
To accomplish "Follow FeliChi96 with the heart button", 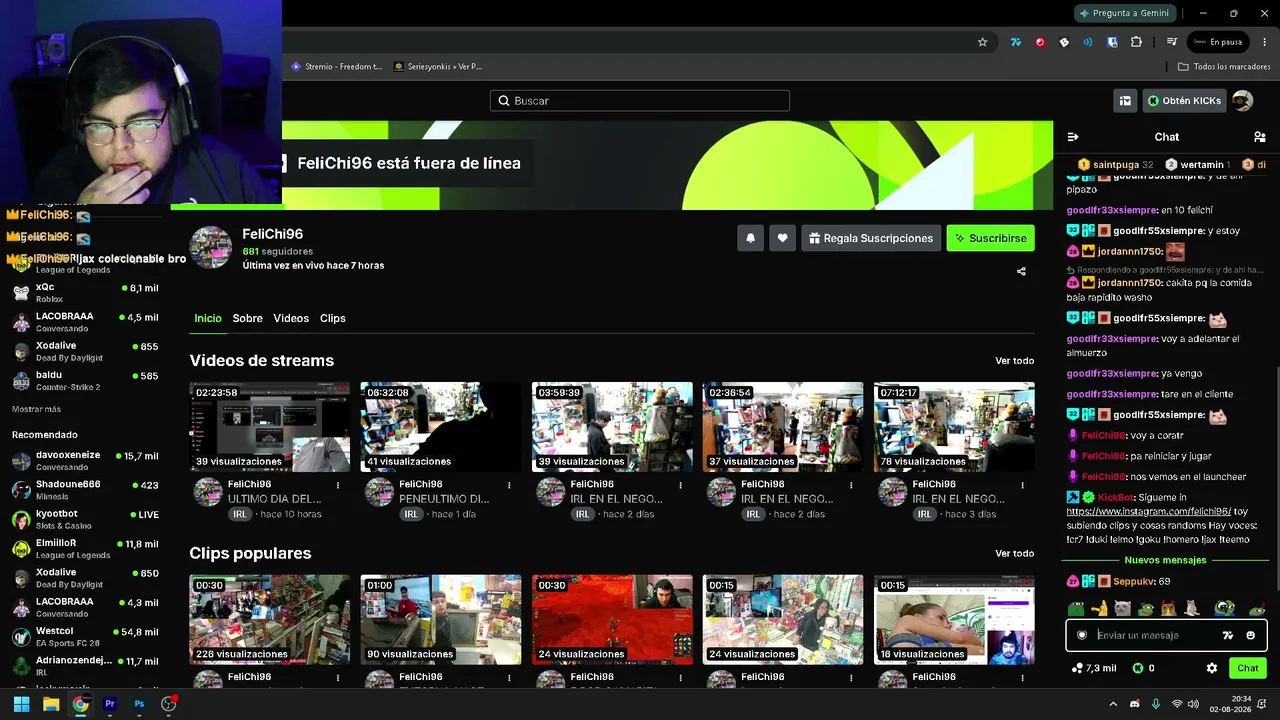I will point(782,238).
